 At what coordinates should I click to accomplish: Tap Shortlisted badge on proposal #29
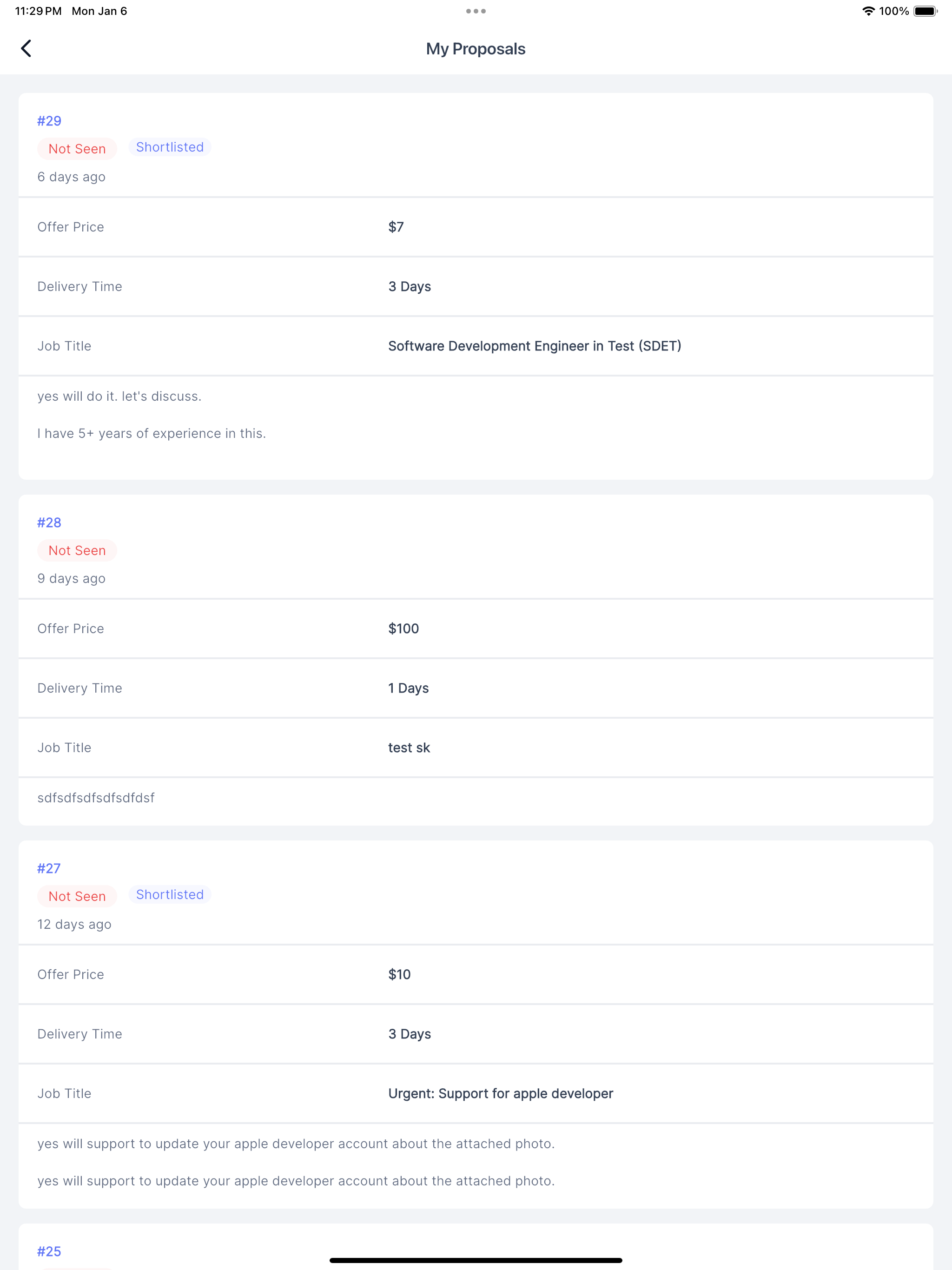tap(170, 147)
